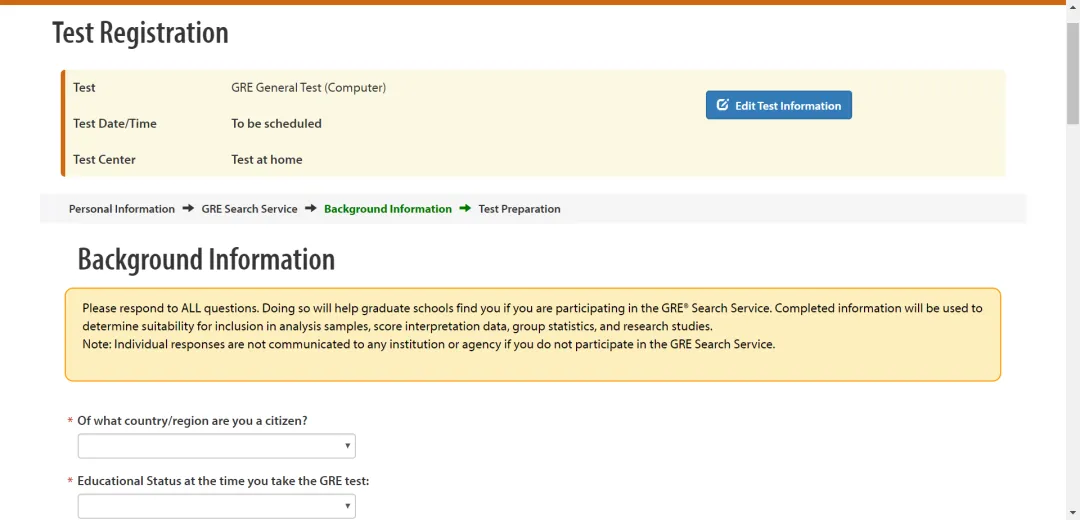The image size is (1080, 520).
Task: Click the pencil icon on Edit Test Information
Action: coord(723,105)
